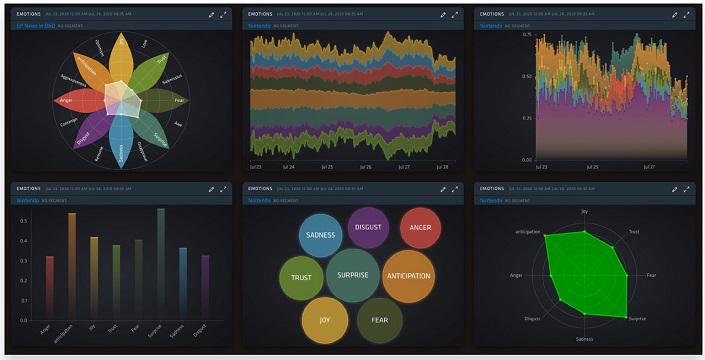Click the green Trust petal
The height and width of the screenshot is (360, 705).
[x=150, y=72]
